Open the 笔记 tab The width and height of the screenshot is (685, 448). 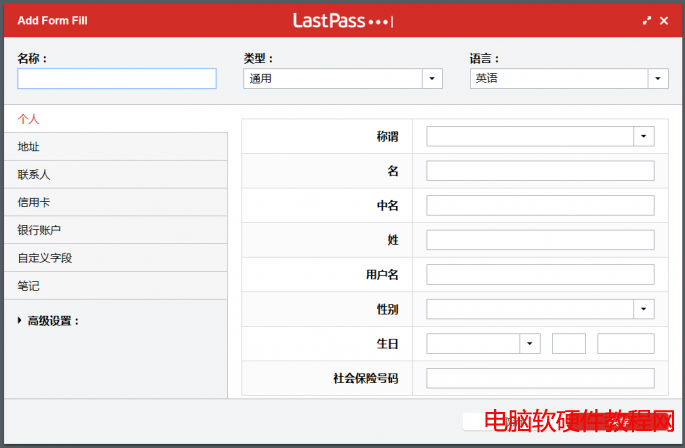click(x=116, y=286)
